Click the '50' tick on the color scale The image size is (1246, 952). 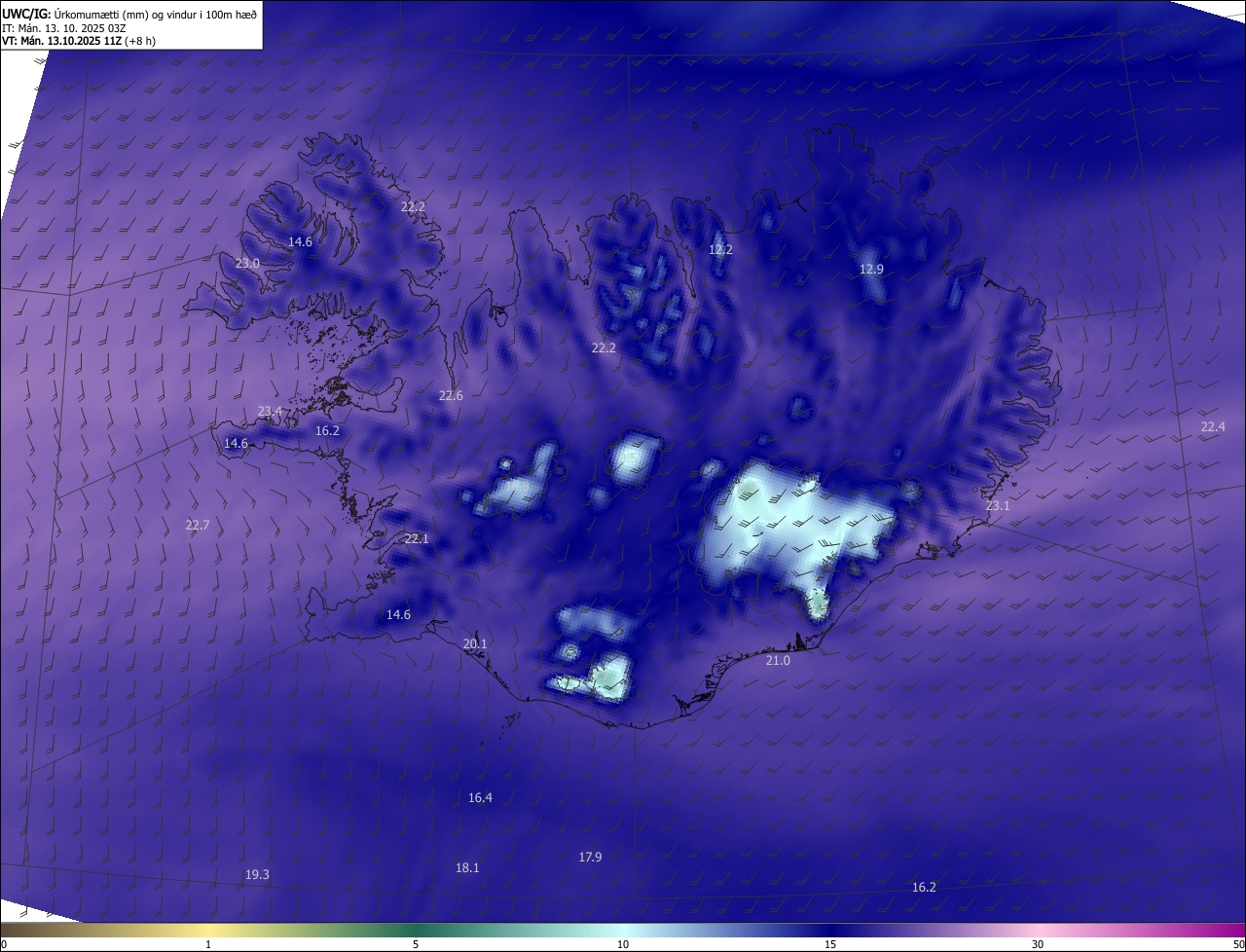click(x=1238, y=944)
